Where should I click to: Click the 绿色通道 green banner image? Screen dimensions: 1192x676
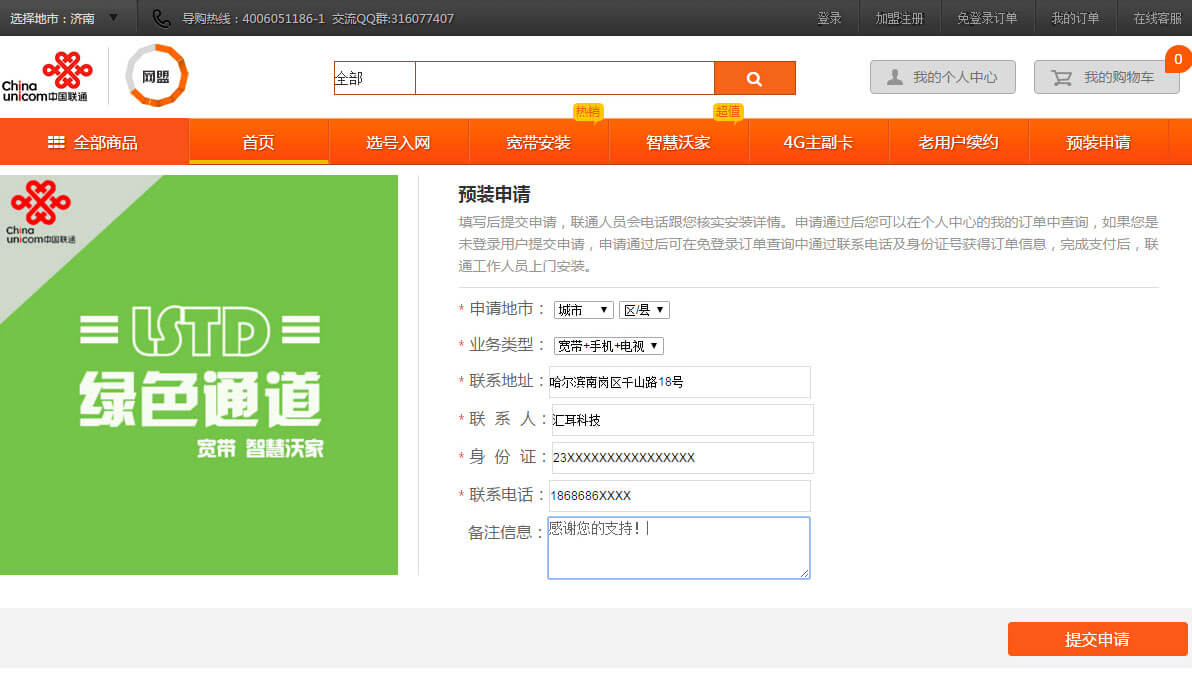(199, 375)
